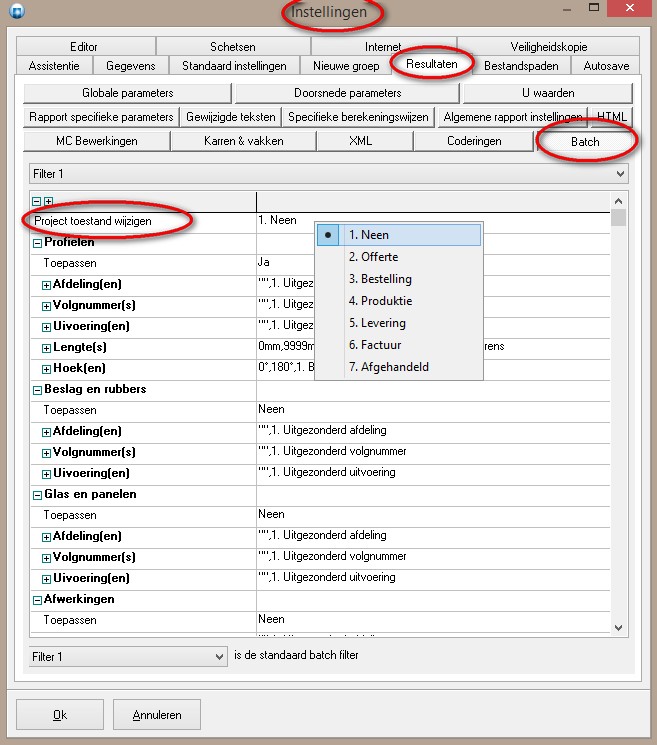
Task: Click the application icon in title bar
Action: 17,11
